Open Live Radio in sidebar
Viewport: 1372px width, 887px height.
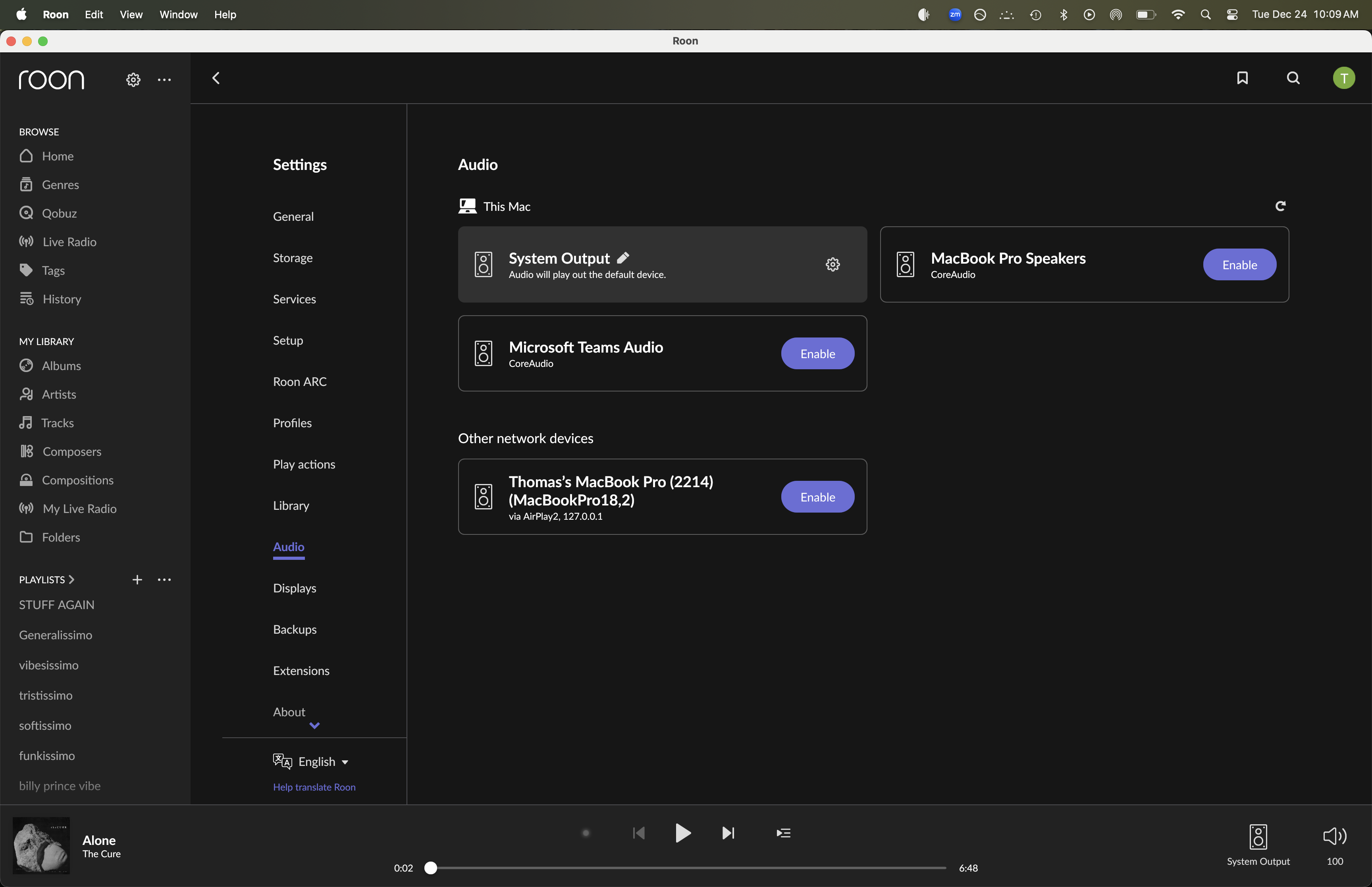(58, 241)
